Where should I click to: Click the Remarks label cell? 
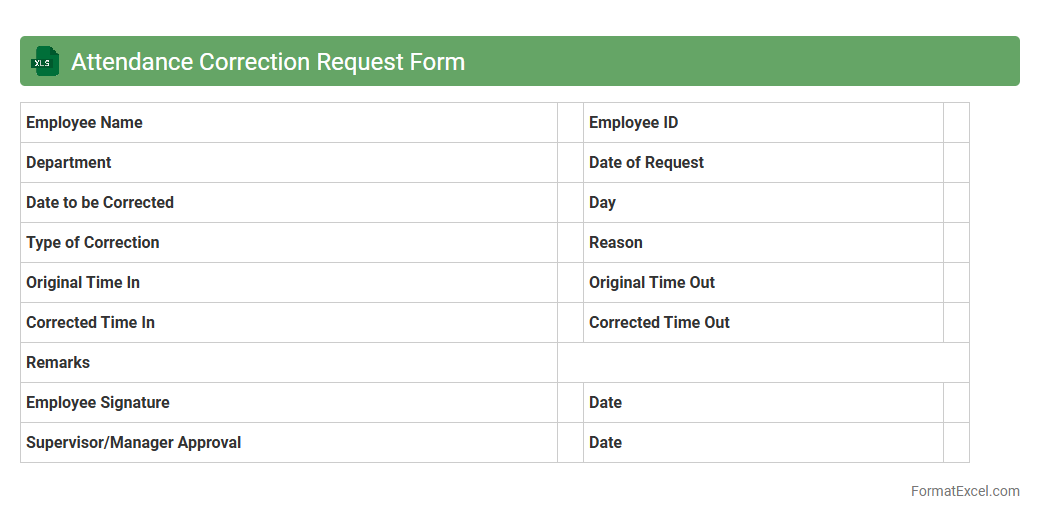[288, 363]
